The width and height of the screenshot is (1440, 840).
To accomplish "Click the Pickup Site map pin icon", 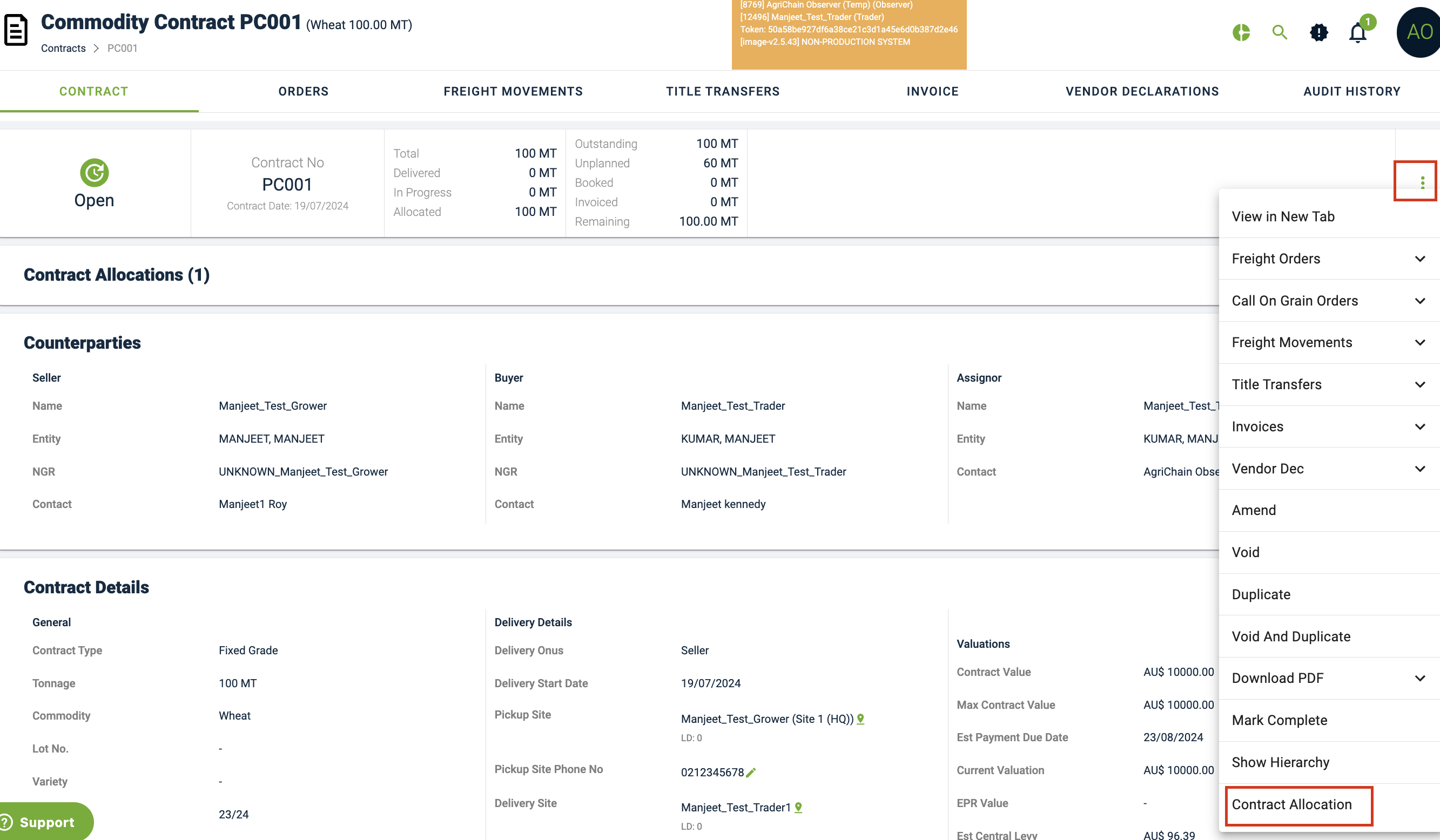I will [860, 719].
